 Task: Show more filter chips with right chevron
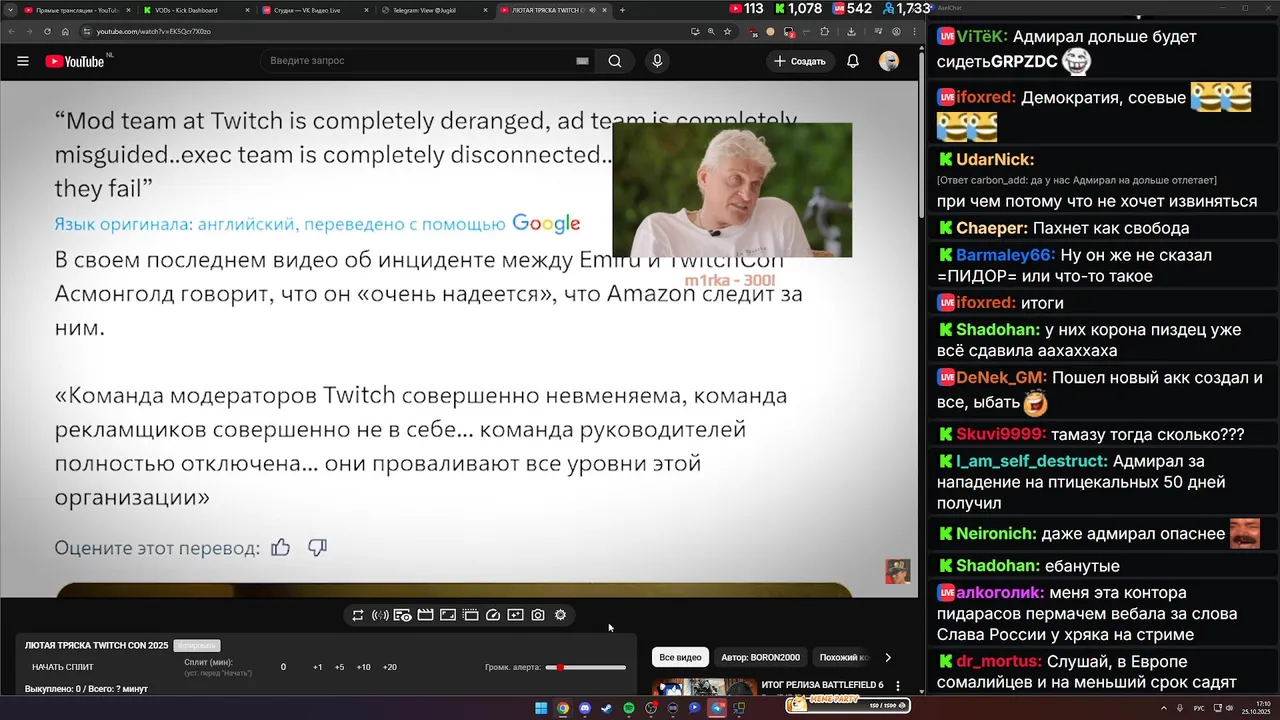pyautogui.click(x=887, y=657)
